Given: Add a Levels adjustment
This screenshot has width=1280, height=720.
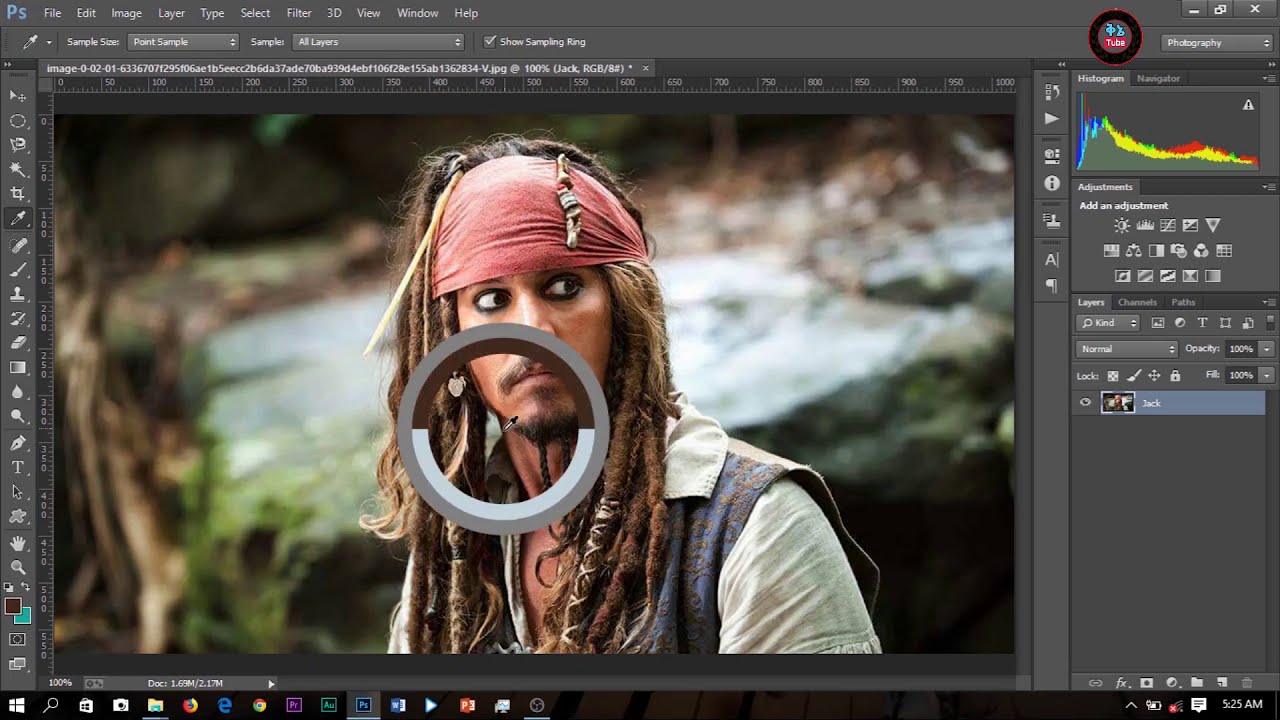Looking at the screenshot, I should [1145, 226].
